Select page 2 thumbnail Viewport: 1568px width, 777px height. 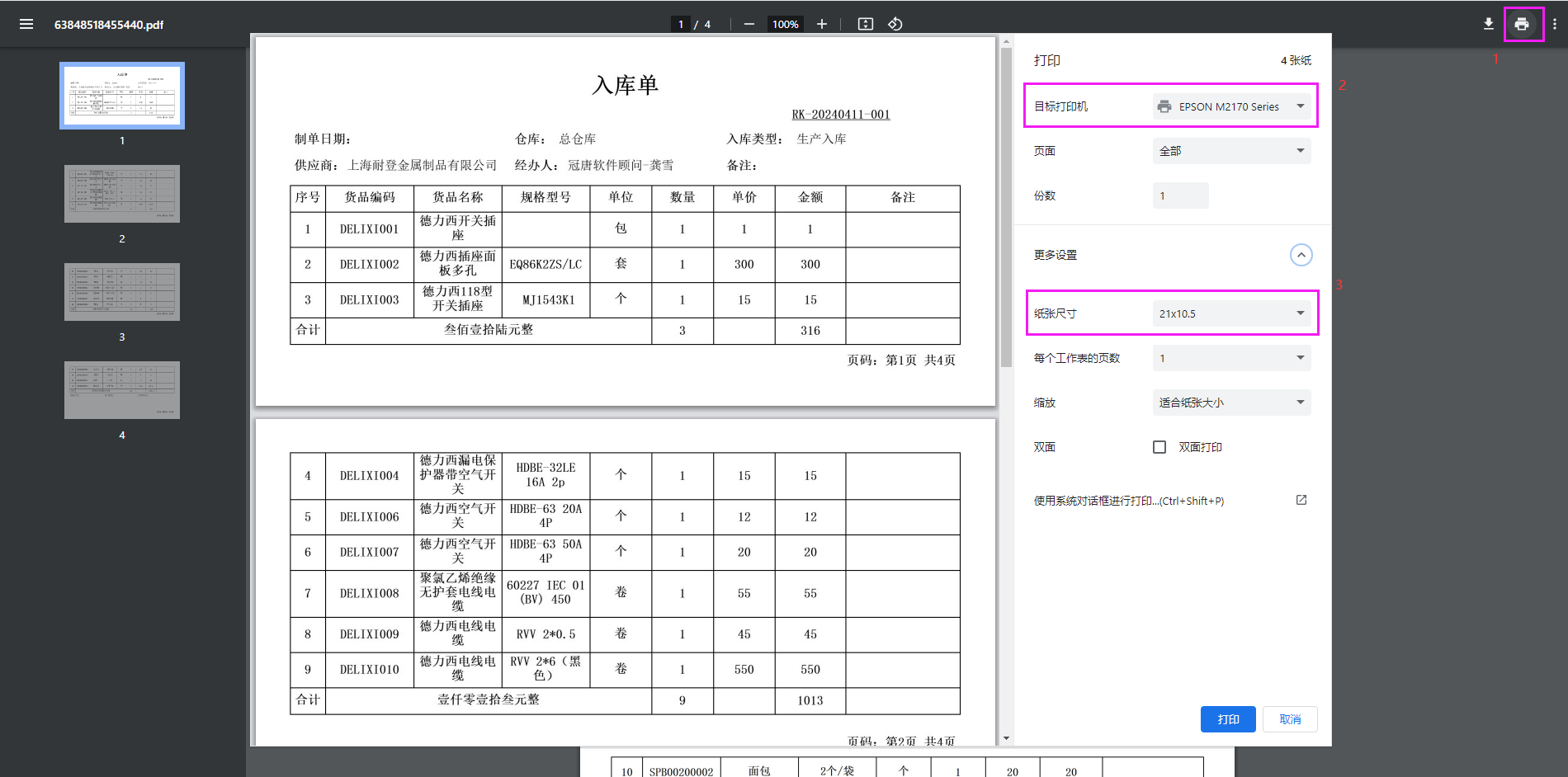tap(122, 194)
